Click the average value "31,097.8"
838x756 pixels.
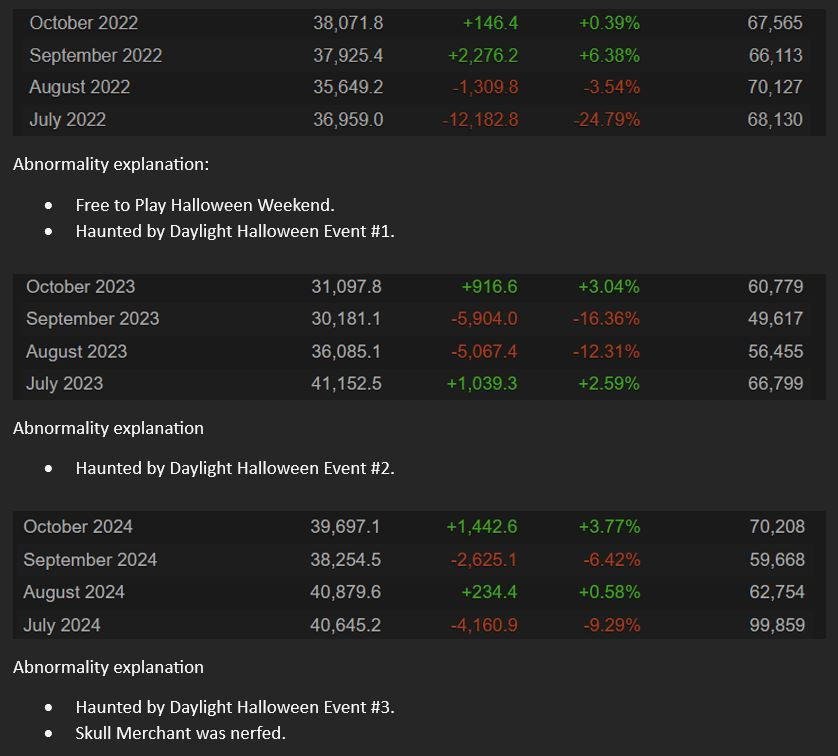point(346,287)
